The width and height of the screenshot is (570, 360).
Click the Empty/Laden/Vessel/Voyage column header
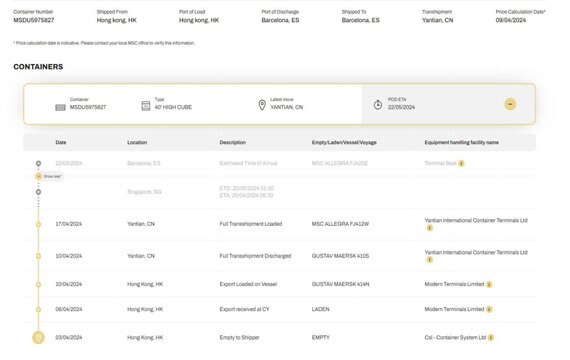(344, 143)
